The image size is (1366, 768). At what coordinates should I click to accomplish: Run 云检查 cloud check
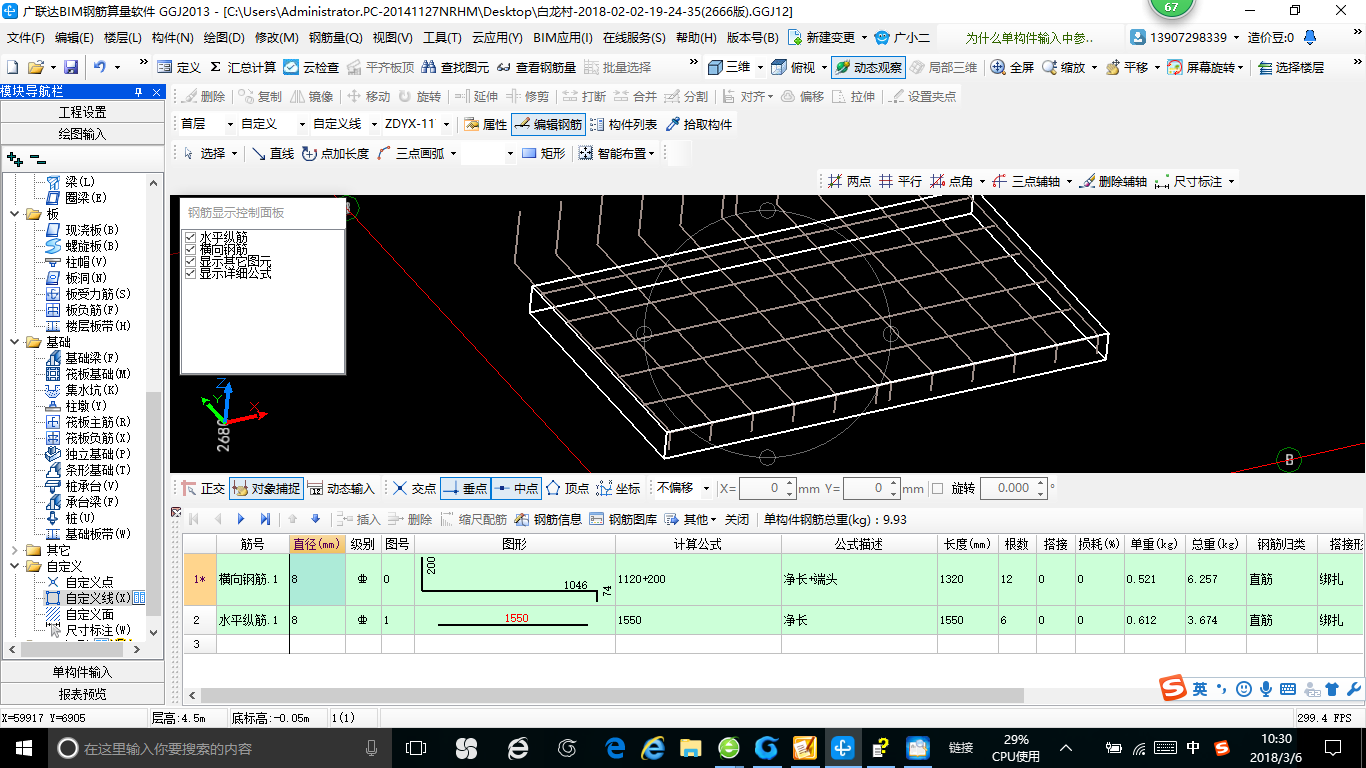coord(311,67)
